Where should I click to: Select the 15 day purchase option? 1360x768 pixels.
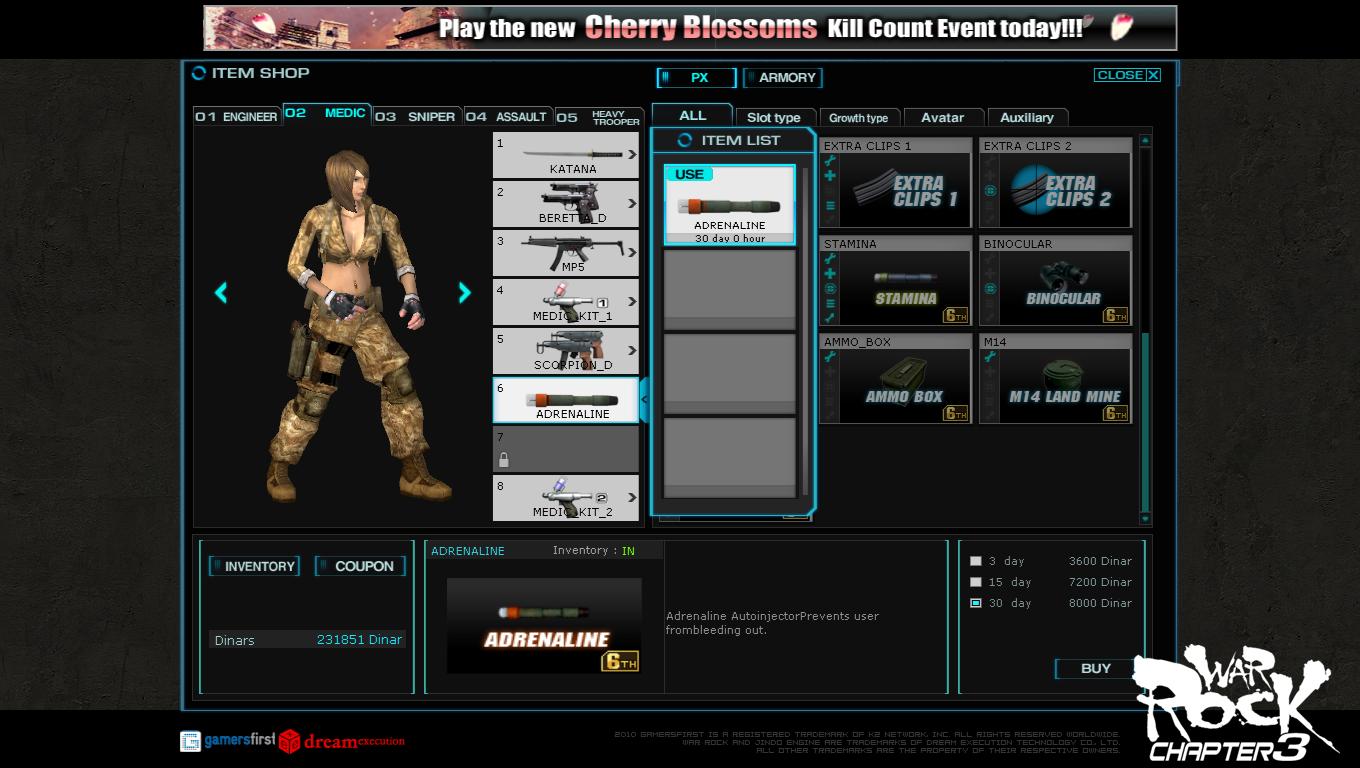(x=976, y=582)
